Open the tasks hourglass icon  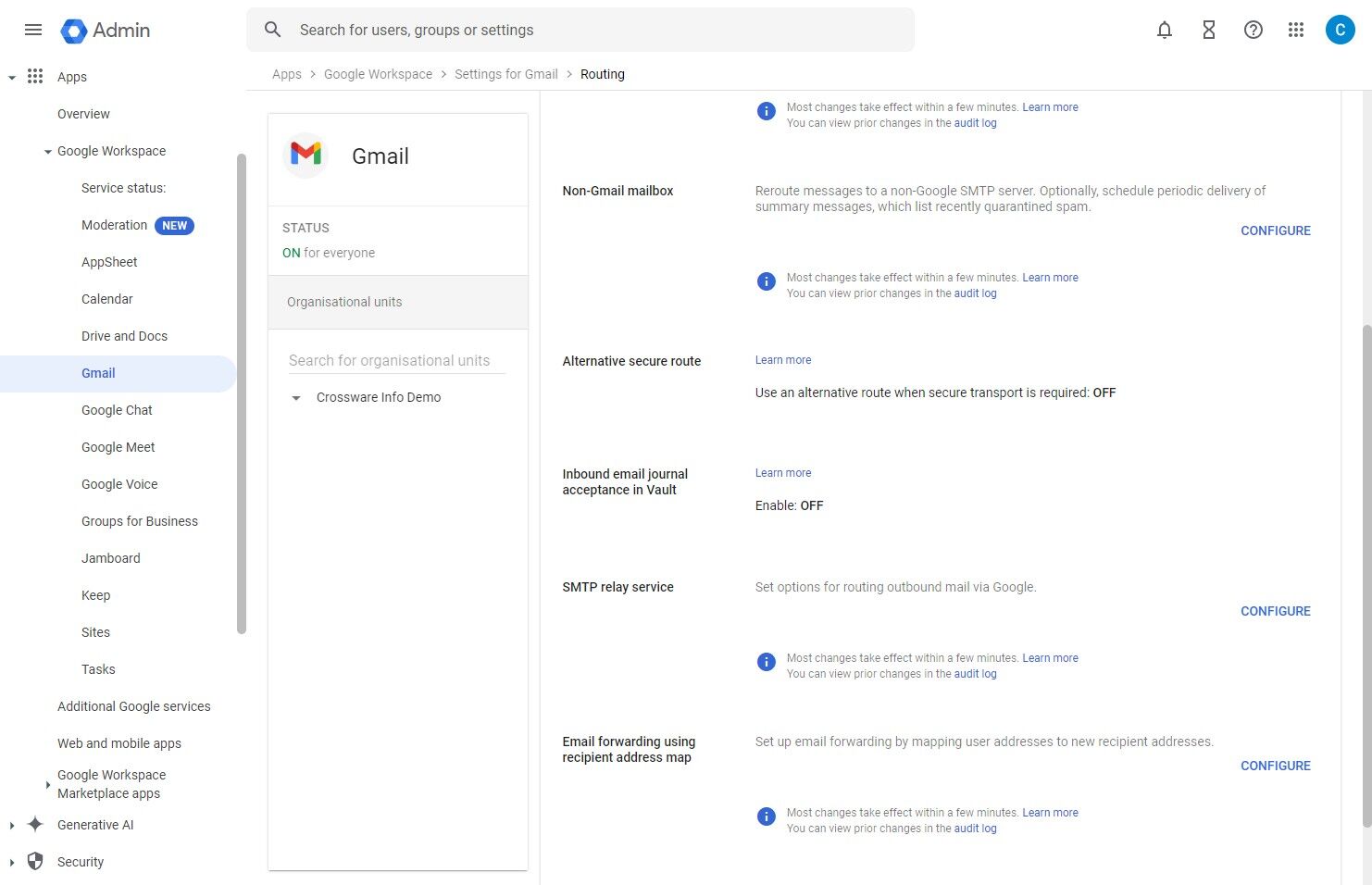[x=1209, y=30]
